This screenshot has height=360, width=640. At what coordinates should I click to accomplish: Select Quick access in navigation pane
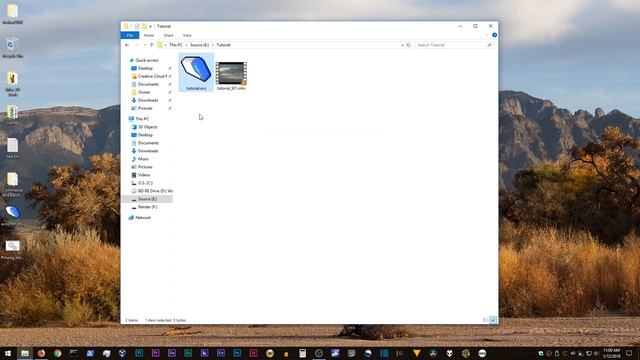147,60
